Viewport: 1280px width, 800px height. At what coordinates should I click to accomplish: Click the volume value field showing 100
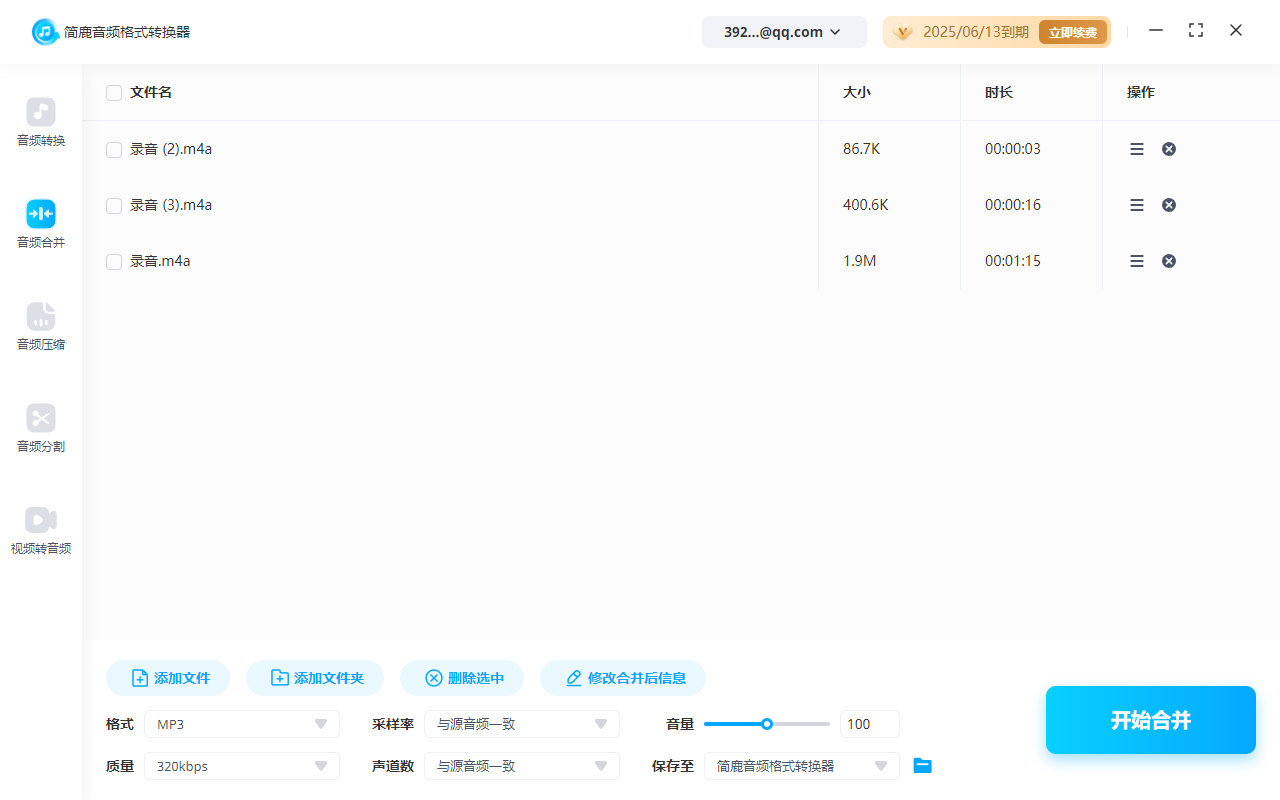(869, 724)
